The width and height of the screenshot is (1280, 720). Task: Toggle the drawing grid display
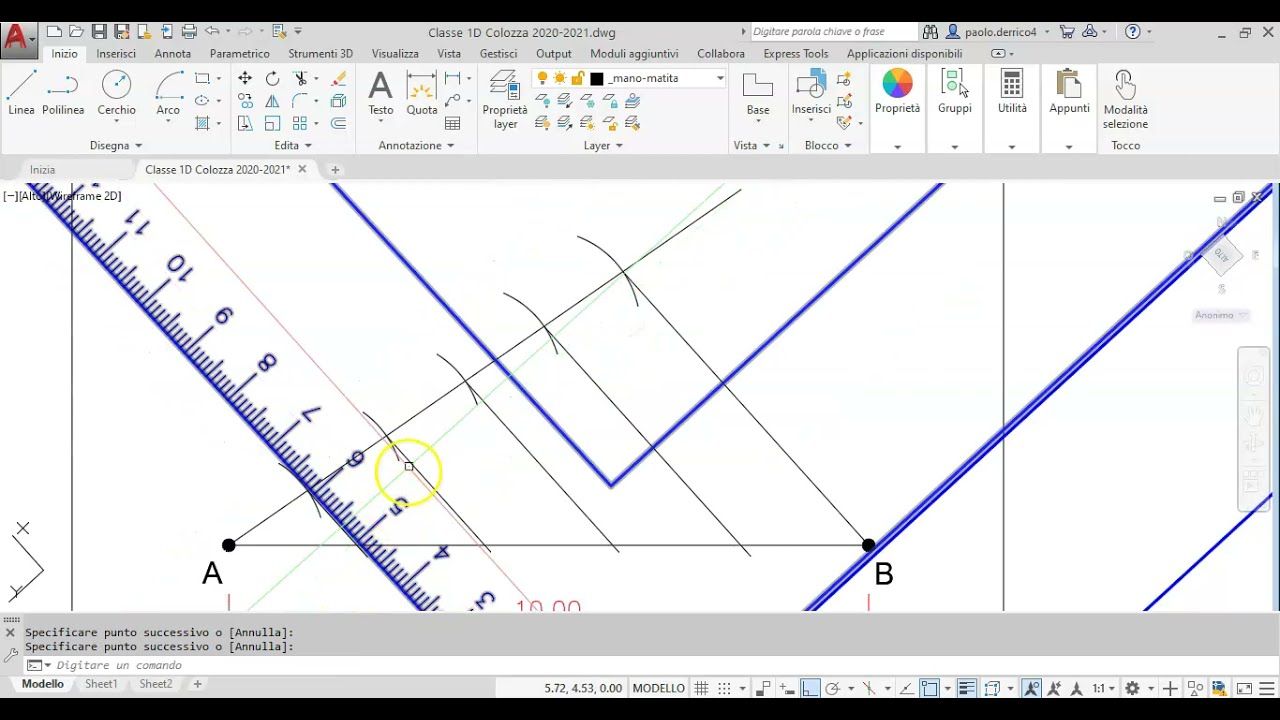702,688
